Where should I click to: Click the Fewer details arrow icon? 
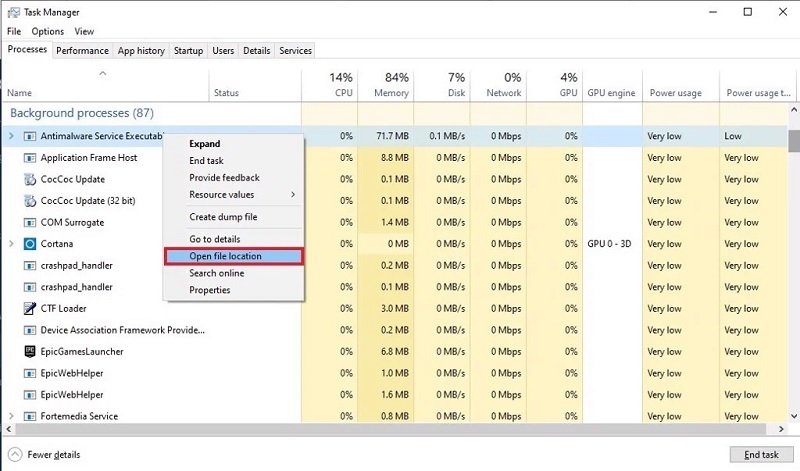pos(15,454)
